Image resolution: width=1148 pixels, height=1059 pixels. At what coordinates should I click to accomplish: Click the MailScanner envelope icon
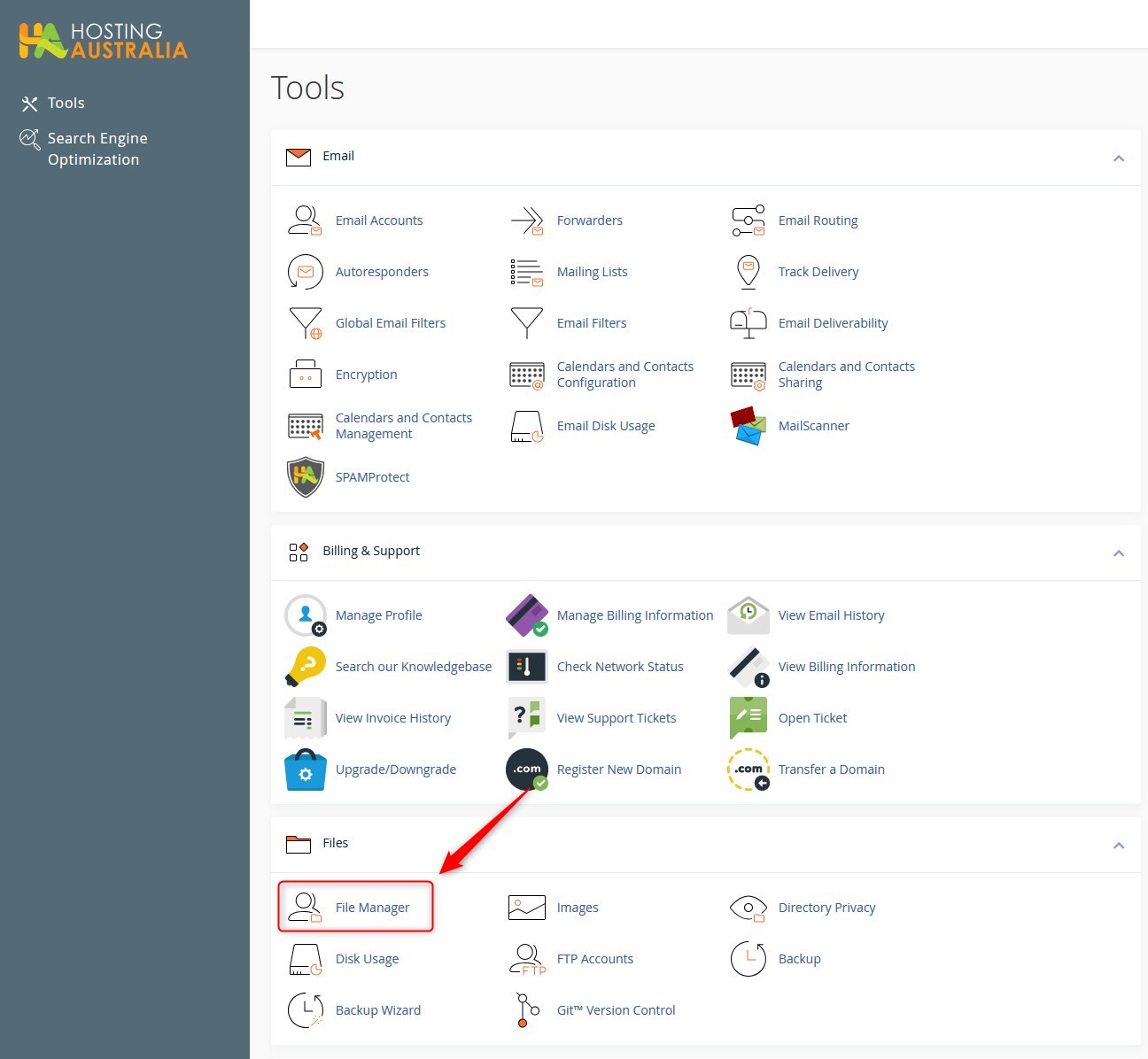(x=748, y=426)
